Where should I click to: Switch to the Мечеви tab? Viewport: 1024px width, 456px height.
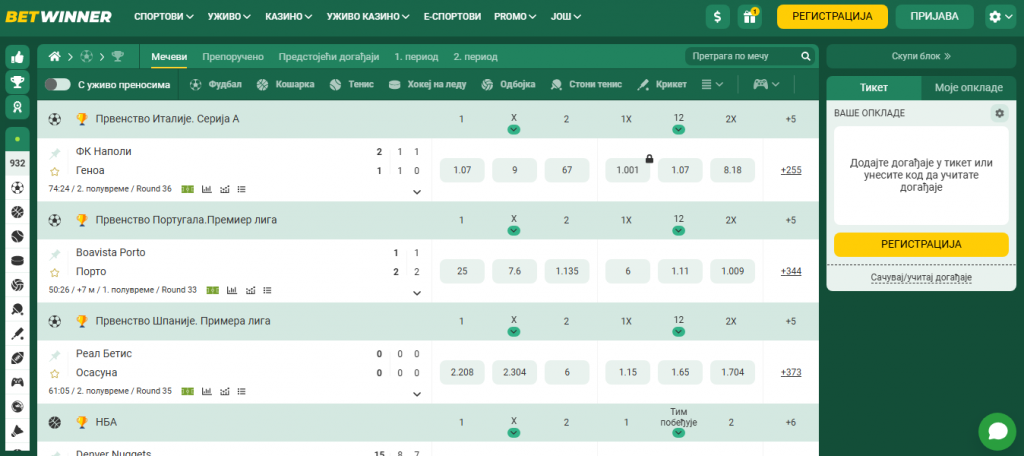coord(169,57)
